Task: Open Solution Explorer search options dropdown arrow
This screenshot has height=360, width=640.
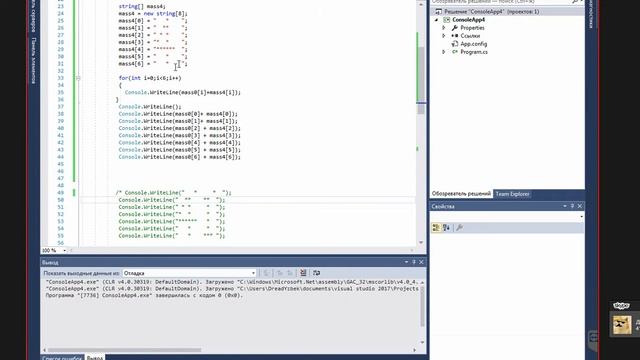Action: 581,2
